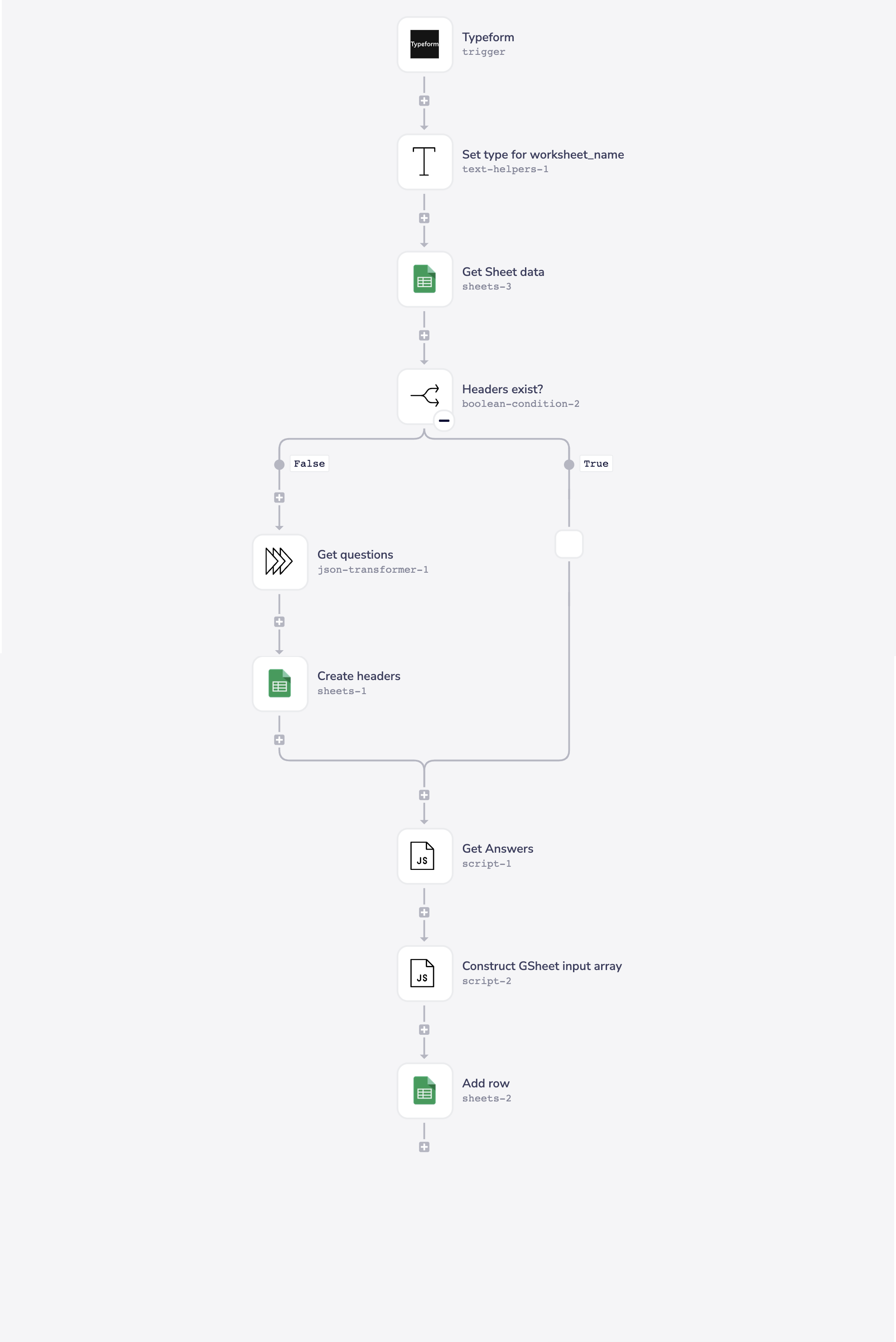Screen dimensions: 896x1342
Task: Select the False branch label
Action: tap(309, 463)
